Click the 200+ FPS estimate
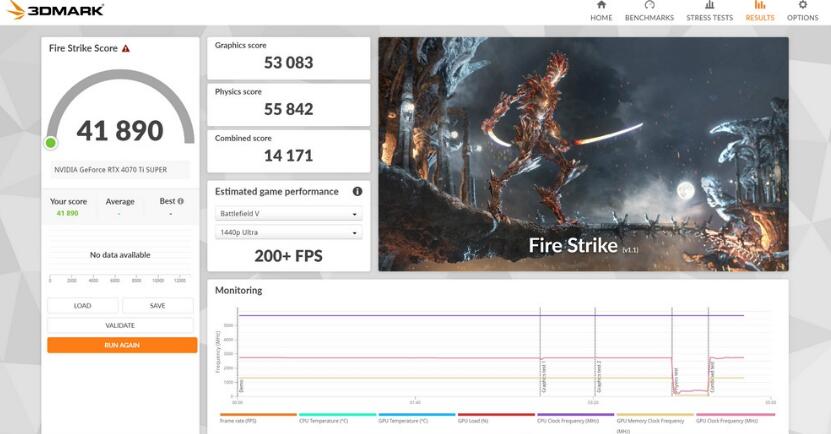Screen dimensions: 831x434 pos(288,256)
